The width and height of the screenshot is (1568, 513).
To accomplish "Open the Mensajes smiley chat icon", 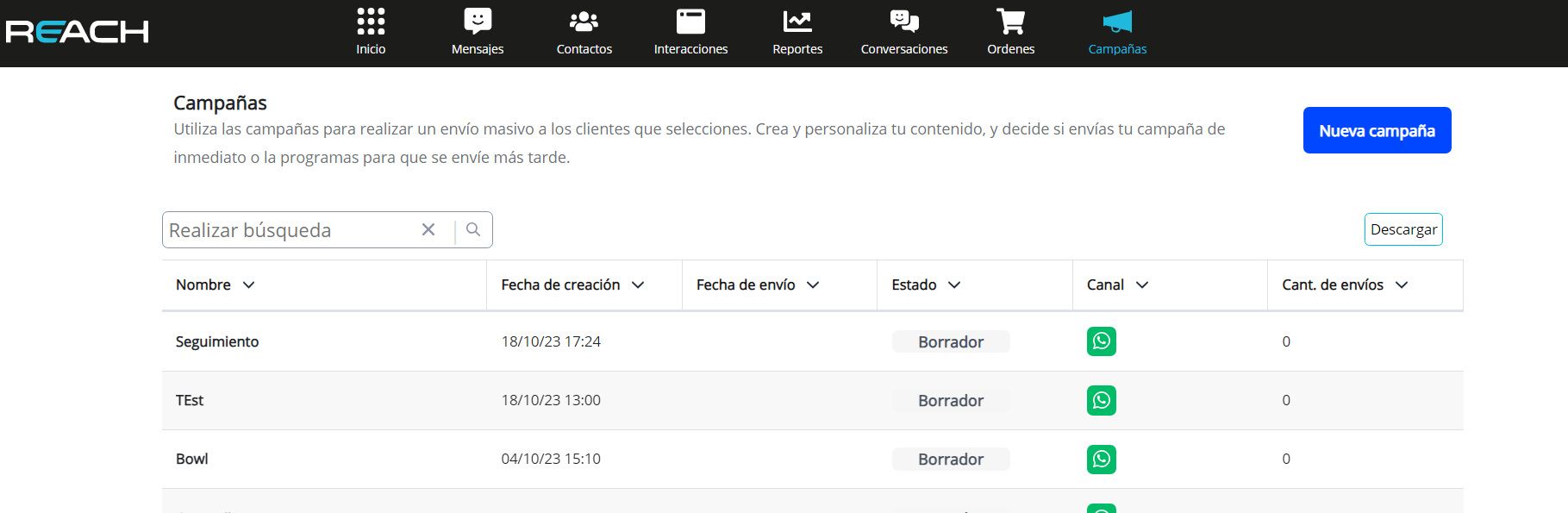I will [x=478, y=21].
